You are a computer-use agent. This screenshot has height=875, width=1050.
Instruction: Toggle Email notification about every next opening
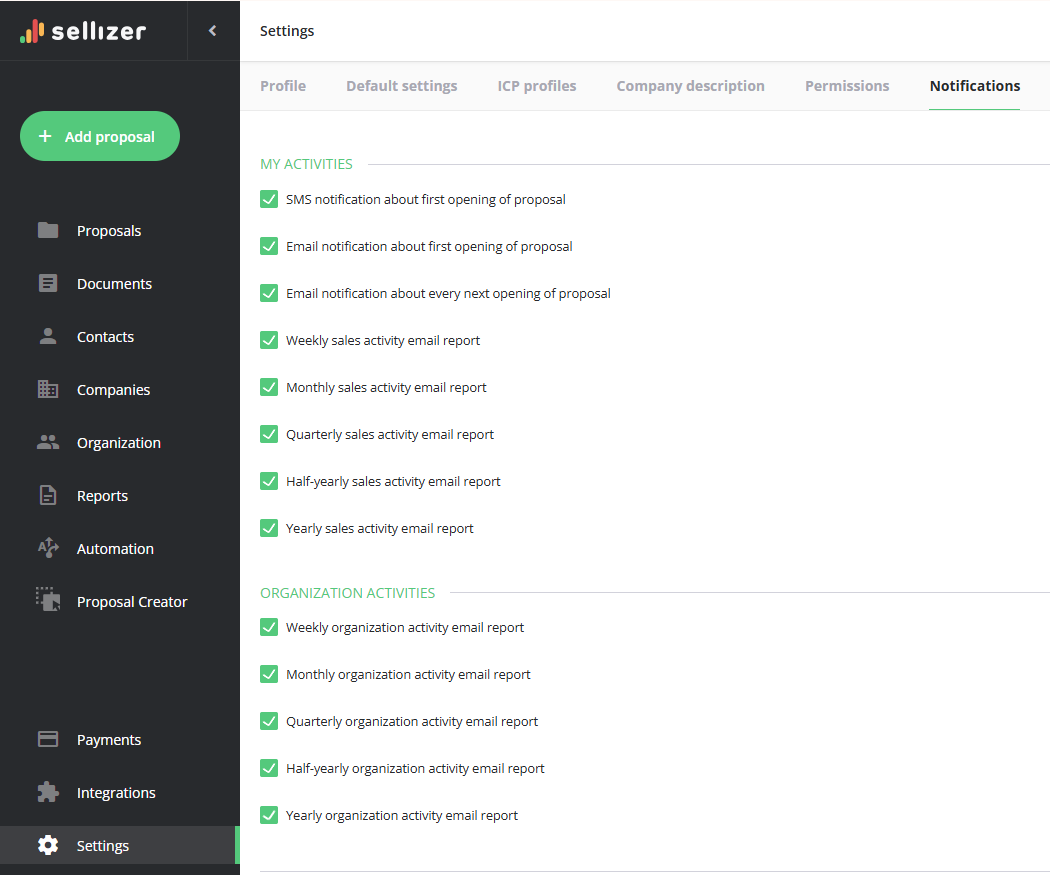[269, 293]
